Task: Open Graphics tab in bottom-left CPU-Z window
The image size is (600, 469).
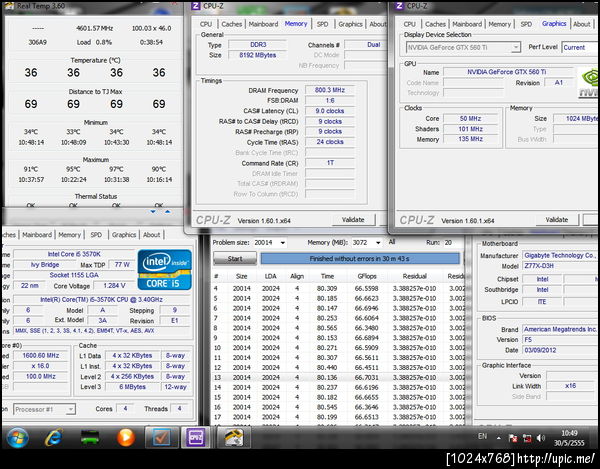Action: 124,235
